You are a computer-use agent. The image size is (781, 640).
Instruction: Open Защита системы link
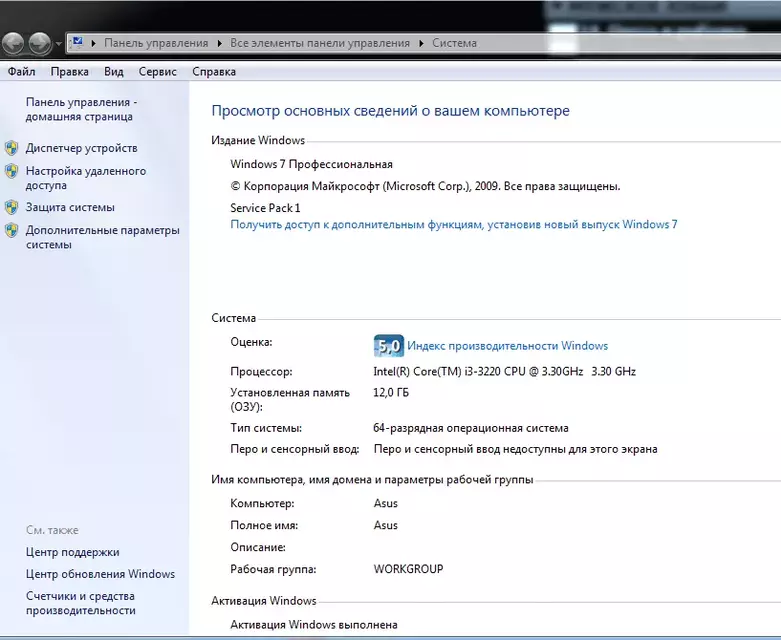(x=70, y=207)
